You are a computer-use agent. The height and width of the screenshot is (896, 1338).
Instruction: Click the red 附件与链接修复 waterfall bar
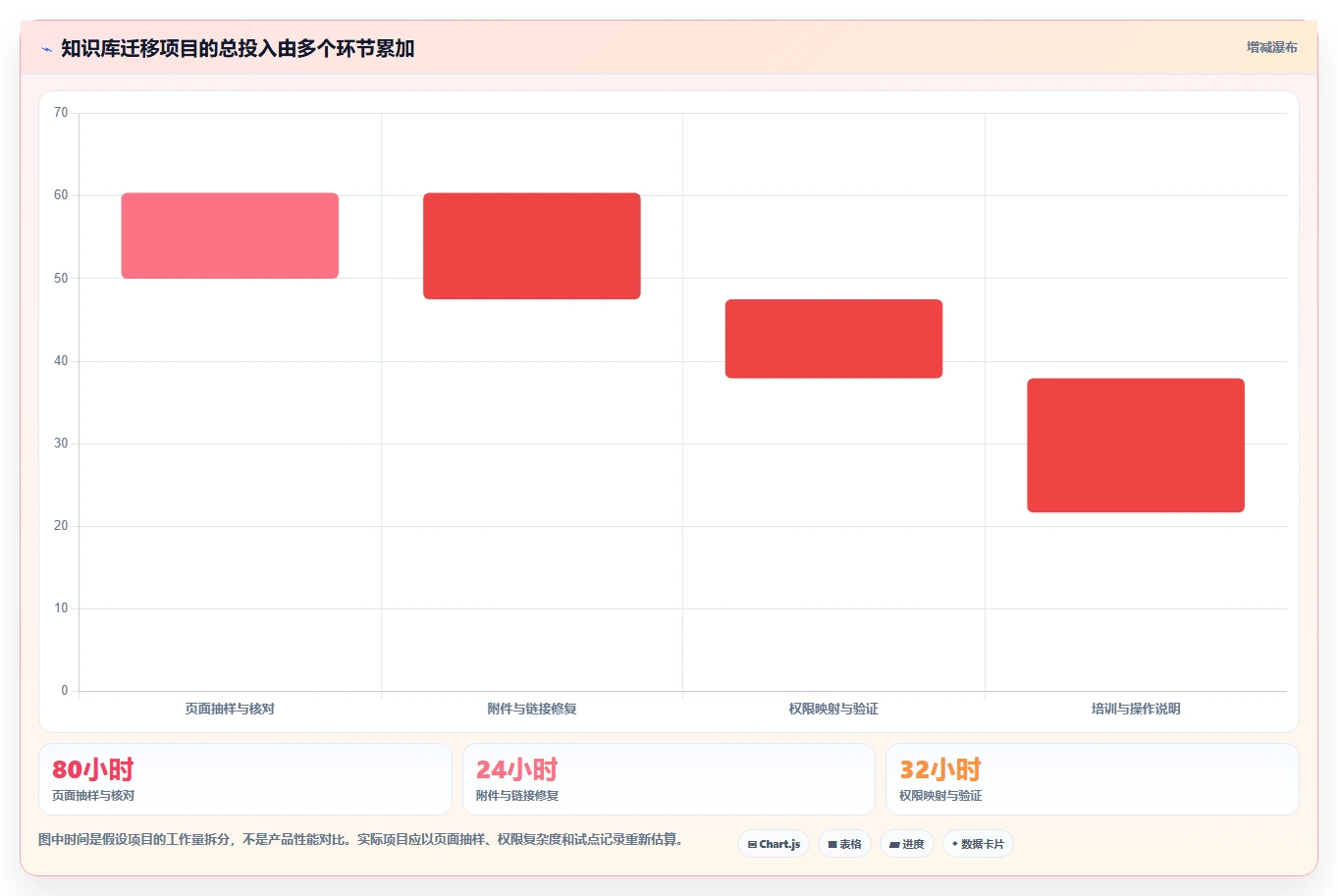click(x=532, y=246)
